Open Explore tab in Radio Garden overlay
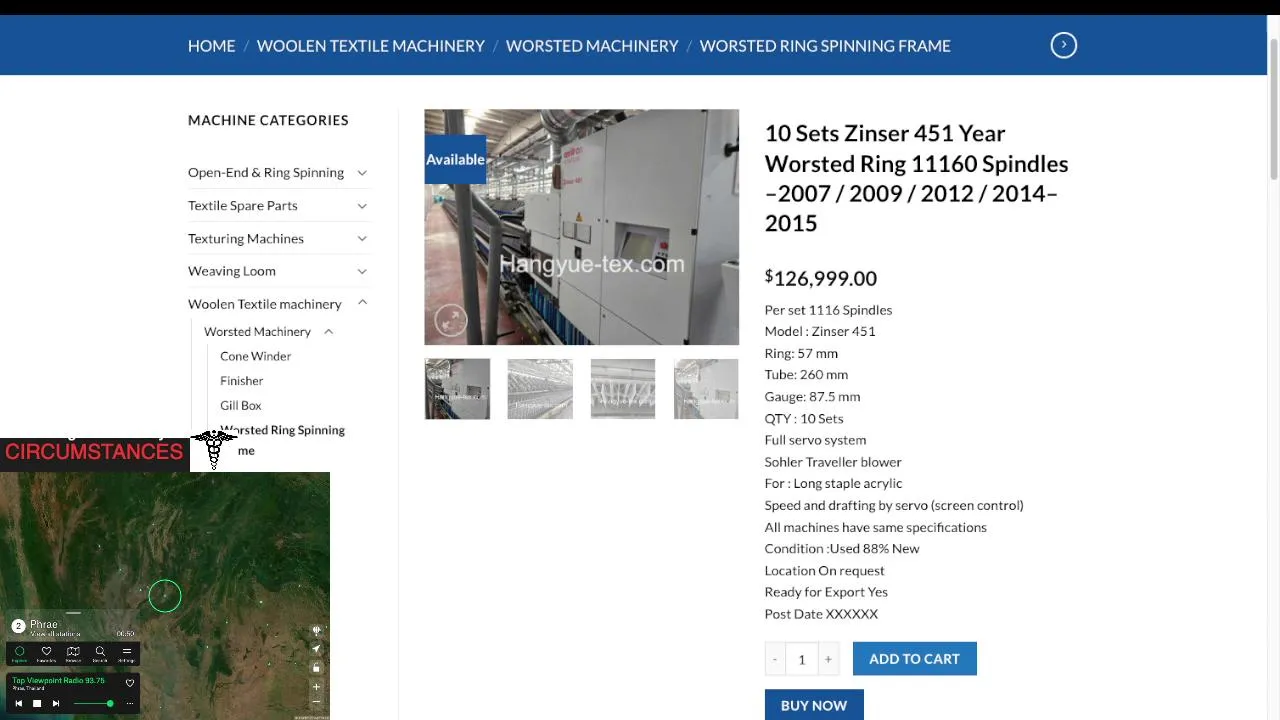This screenshot has height=720, width=1280. pyautogui.click(x=19, y=654)
